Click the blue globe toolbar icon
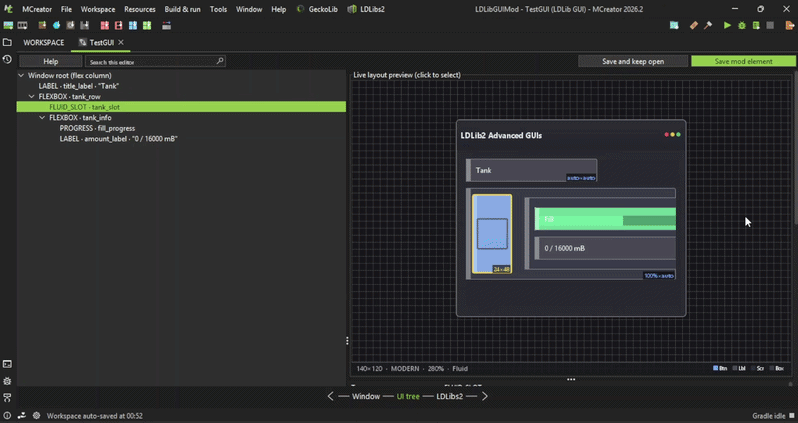Screen dimensions: 798x423 coord(56,25)
